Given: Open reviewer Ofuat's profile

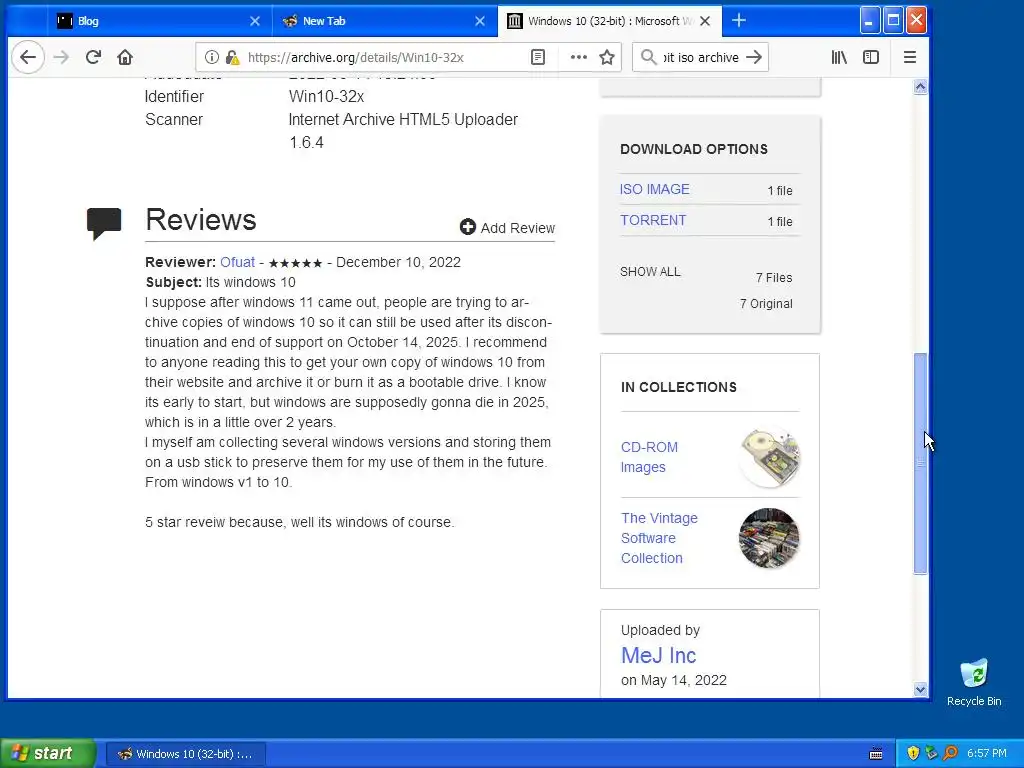Looking at the screenshot, I should pyautogui.click(x=237, y=262).
